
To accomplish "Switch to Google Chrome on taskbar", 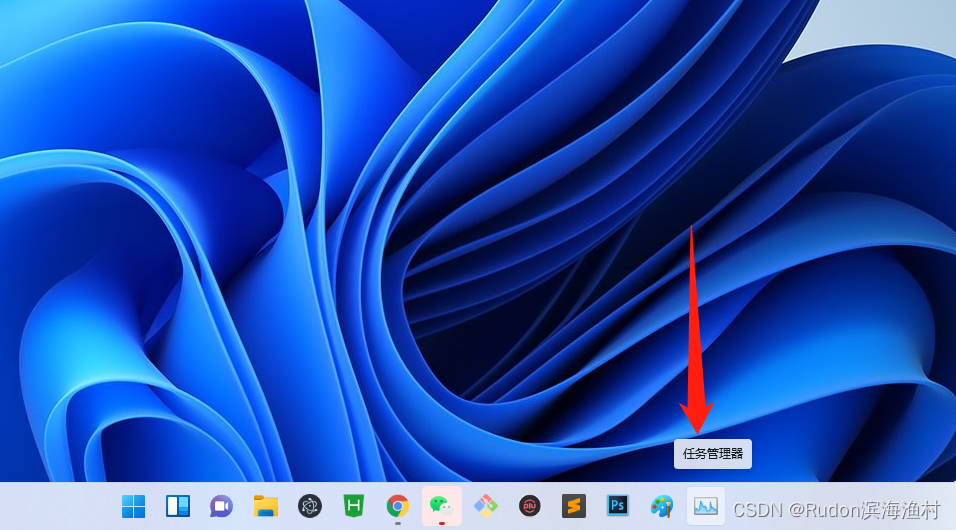I will pyautogui.click(x=398, y=506).
